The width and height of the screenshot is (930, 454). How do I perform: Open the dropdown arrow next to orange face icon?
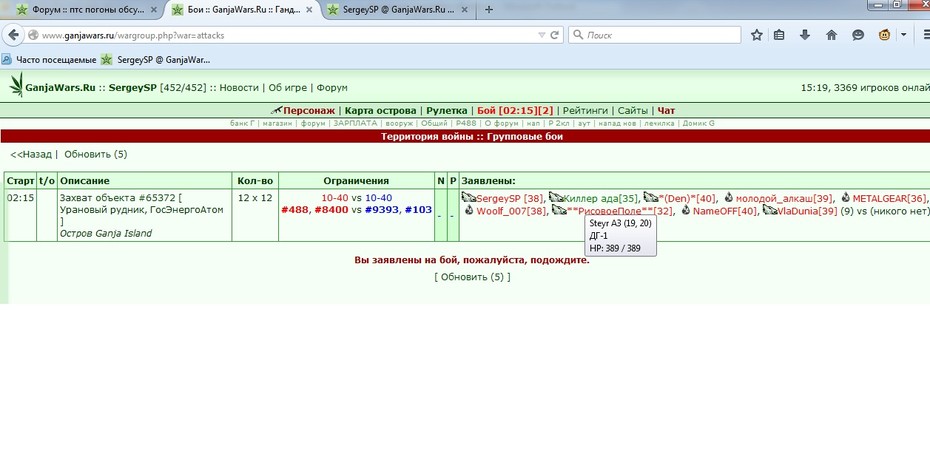903,35
